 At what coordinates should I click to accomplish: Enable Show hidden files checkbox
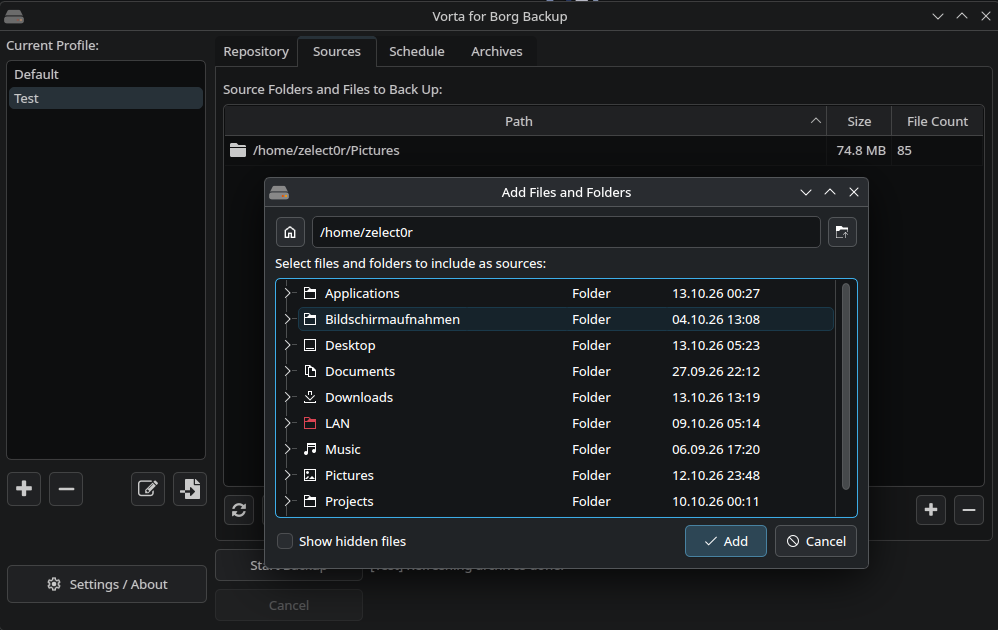point(285,542)
